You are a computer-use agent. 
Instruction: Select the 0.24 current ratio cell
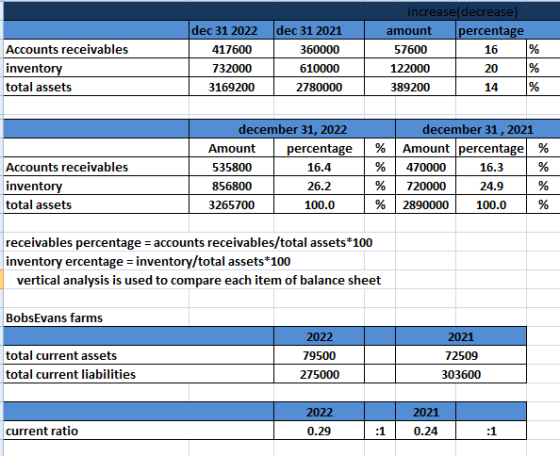[425, 431]
